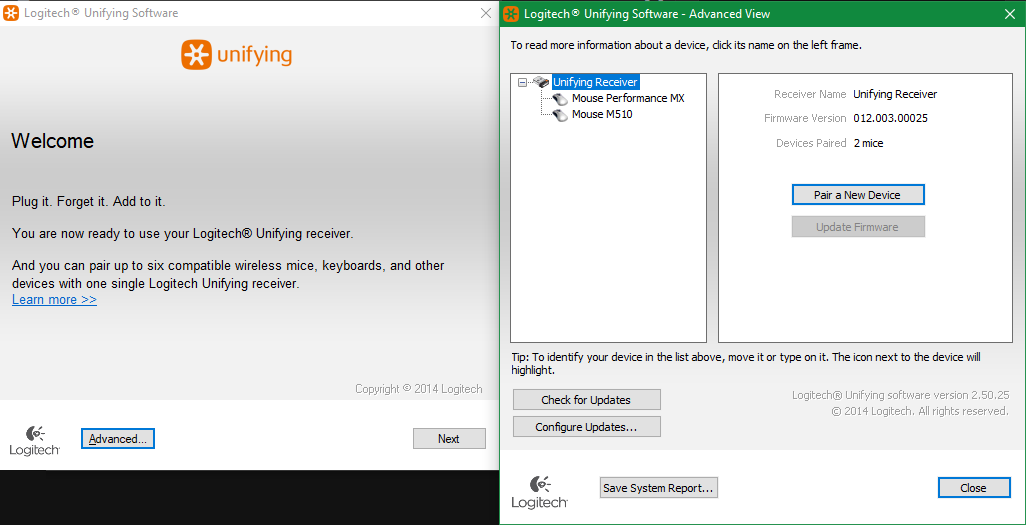Click the Tip text about identifying devices

[x=745, y=364]
